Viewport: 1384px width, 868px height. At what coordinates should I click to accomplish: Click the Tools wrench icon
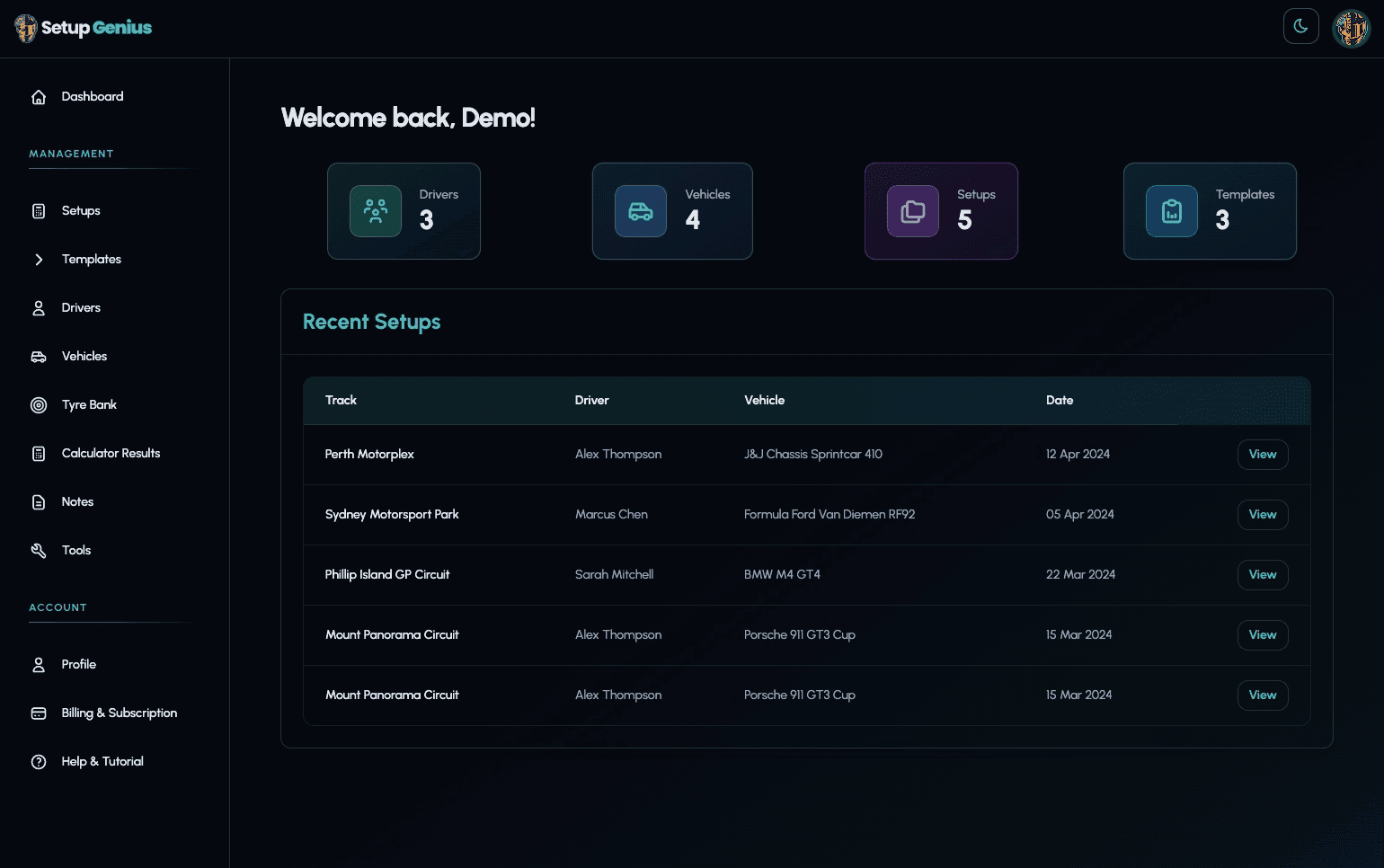tap(39, 551)
